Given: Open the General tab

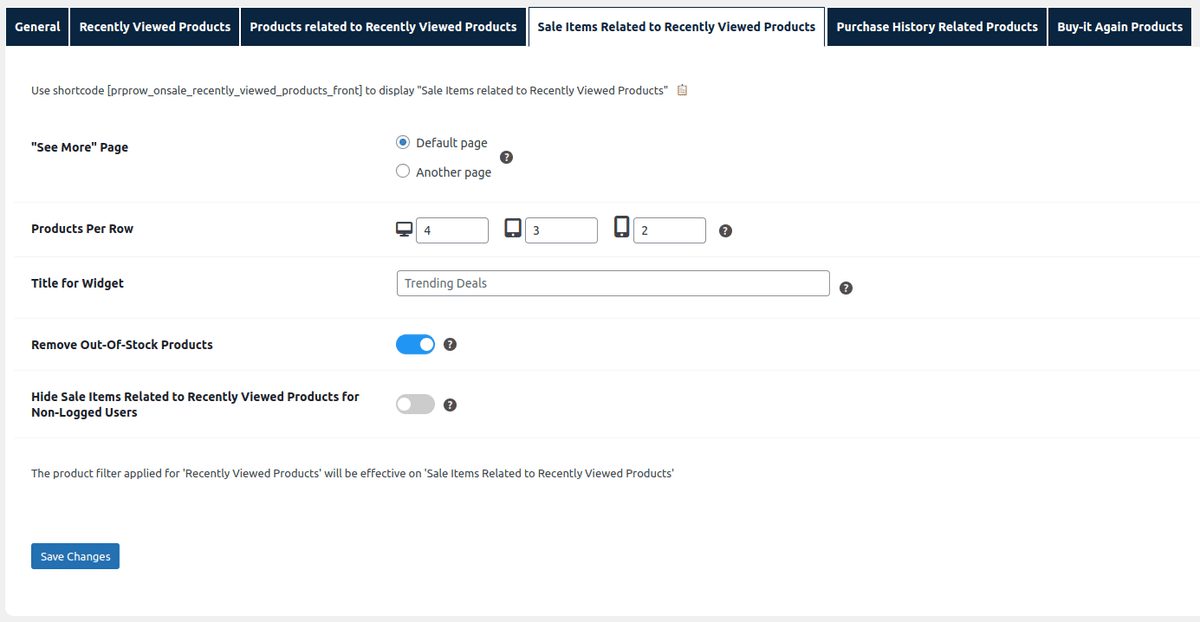Looking at the screenshot, I should tap(38, 27).
